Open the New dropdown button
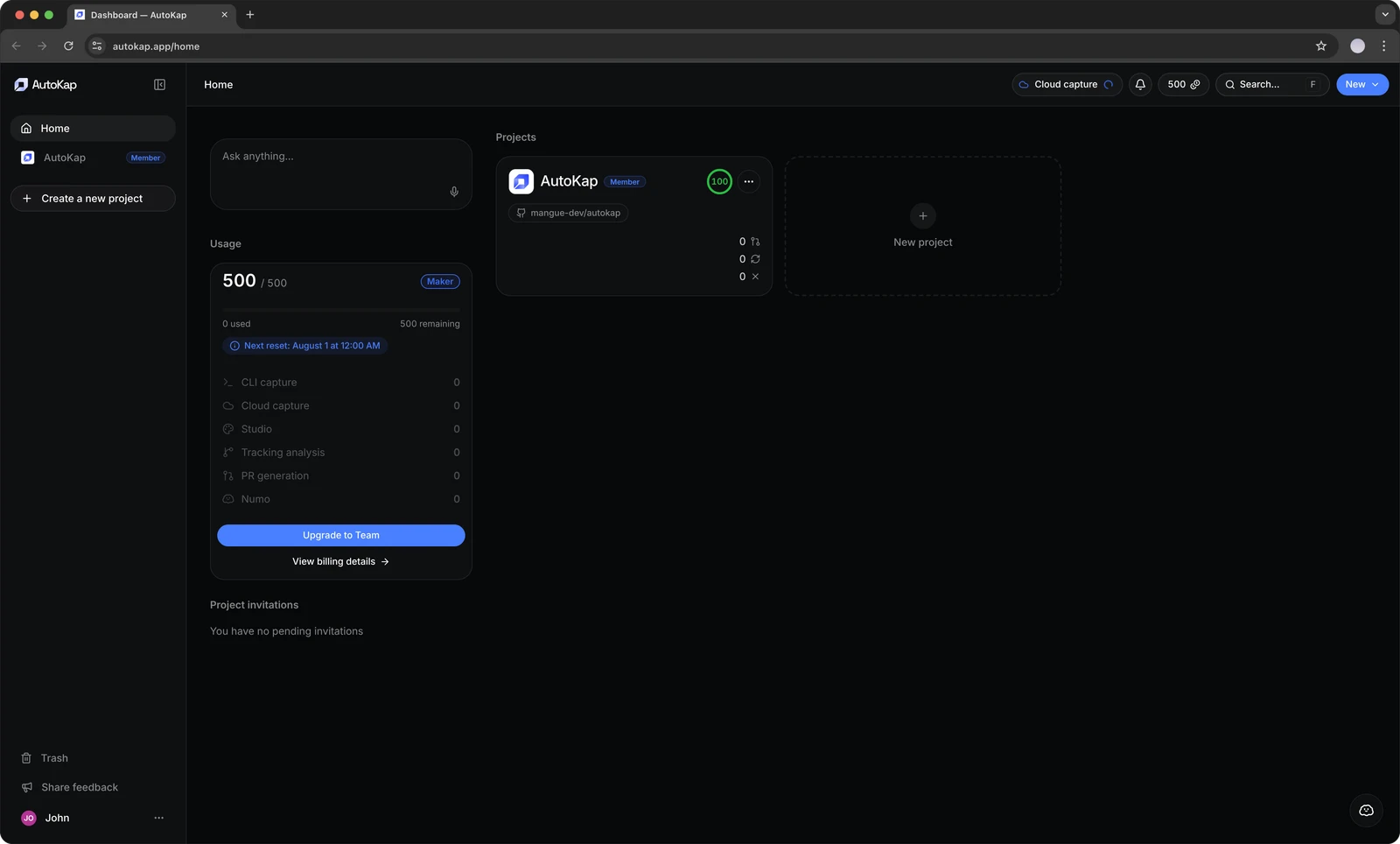 [1362, 85]
